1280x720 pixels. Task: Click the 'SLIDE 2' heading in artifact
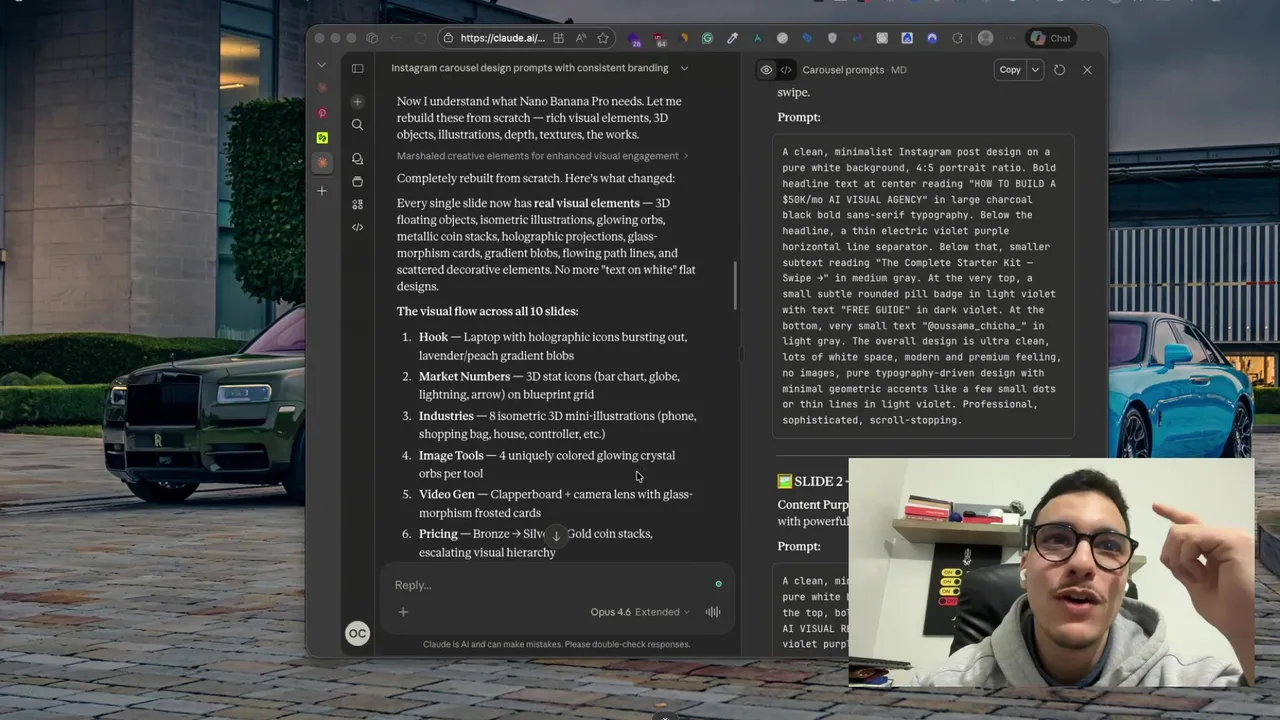coord(811,482)
